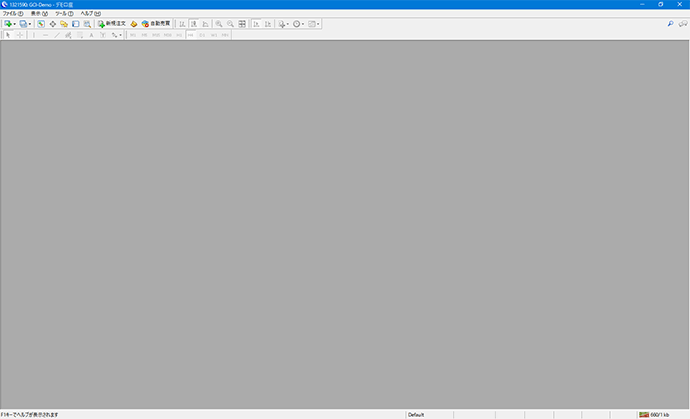Screen dimensions: 690x419
Task: Click the search magnifier icon
Action: click(x=670, y=23)
